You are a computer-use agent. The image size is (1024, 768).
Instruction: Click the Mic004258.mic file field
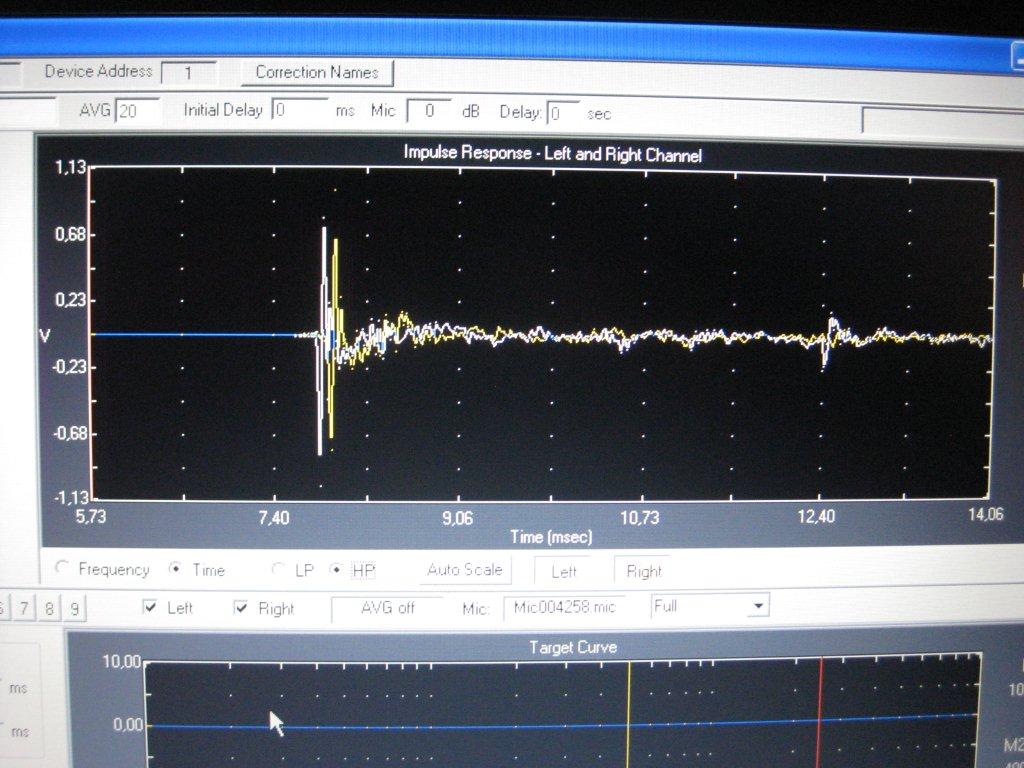coord(564,608)
